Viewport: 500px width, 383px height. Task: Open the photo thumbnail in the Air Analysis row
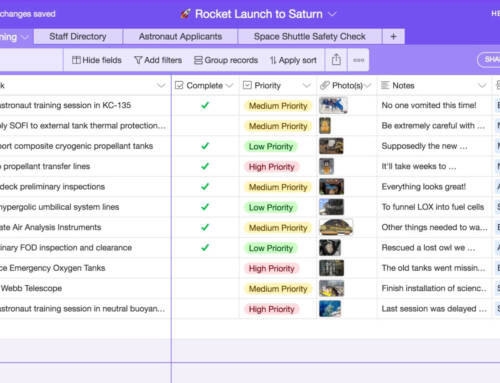[336, 227]
